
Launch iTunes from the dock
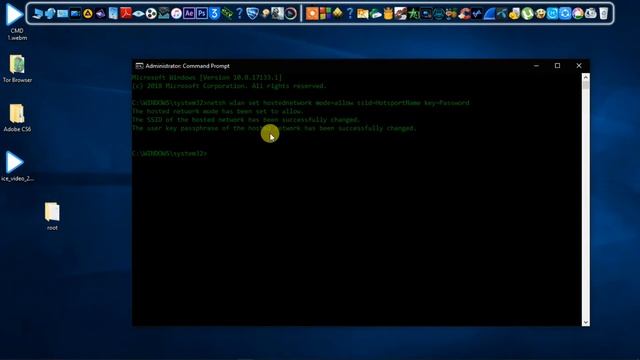[x=176, y=13]
